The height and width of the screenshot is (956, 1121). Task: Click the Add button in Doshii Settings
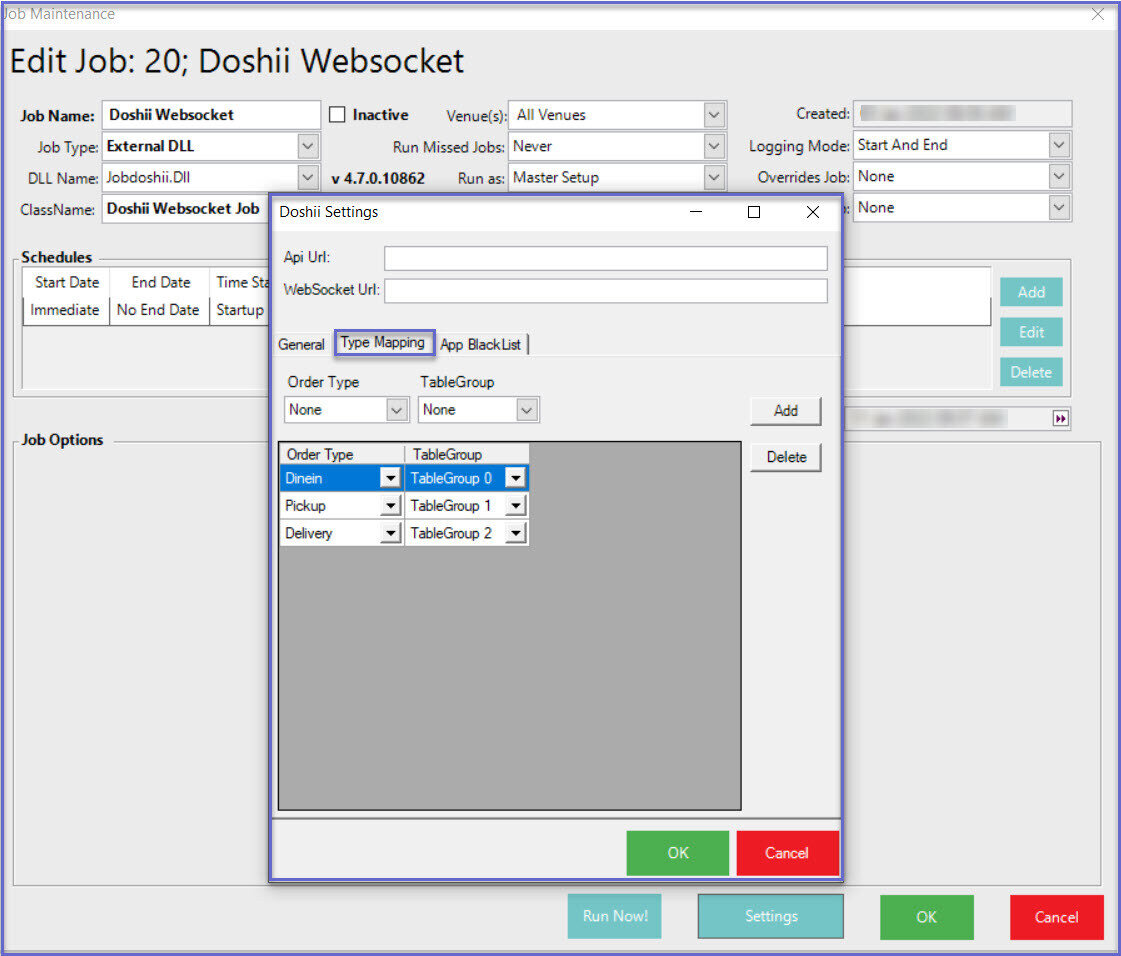coord(786,410)
